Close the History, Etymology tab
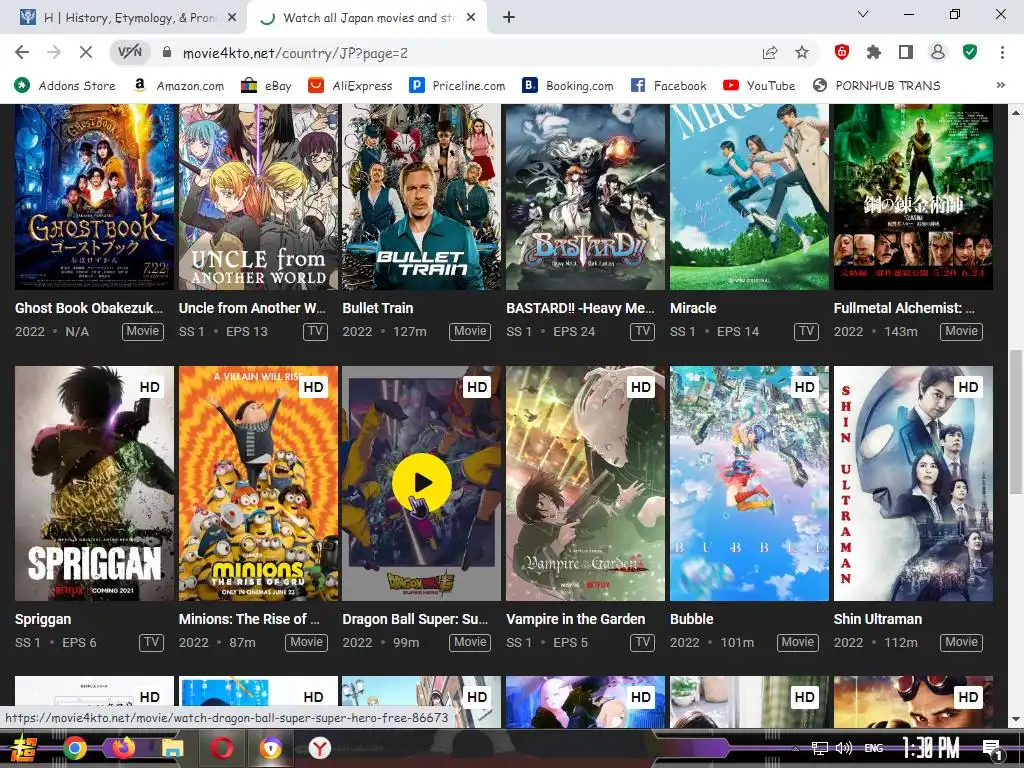The width and height of the screenshot is (1024, 768). point(231,18)
